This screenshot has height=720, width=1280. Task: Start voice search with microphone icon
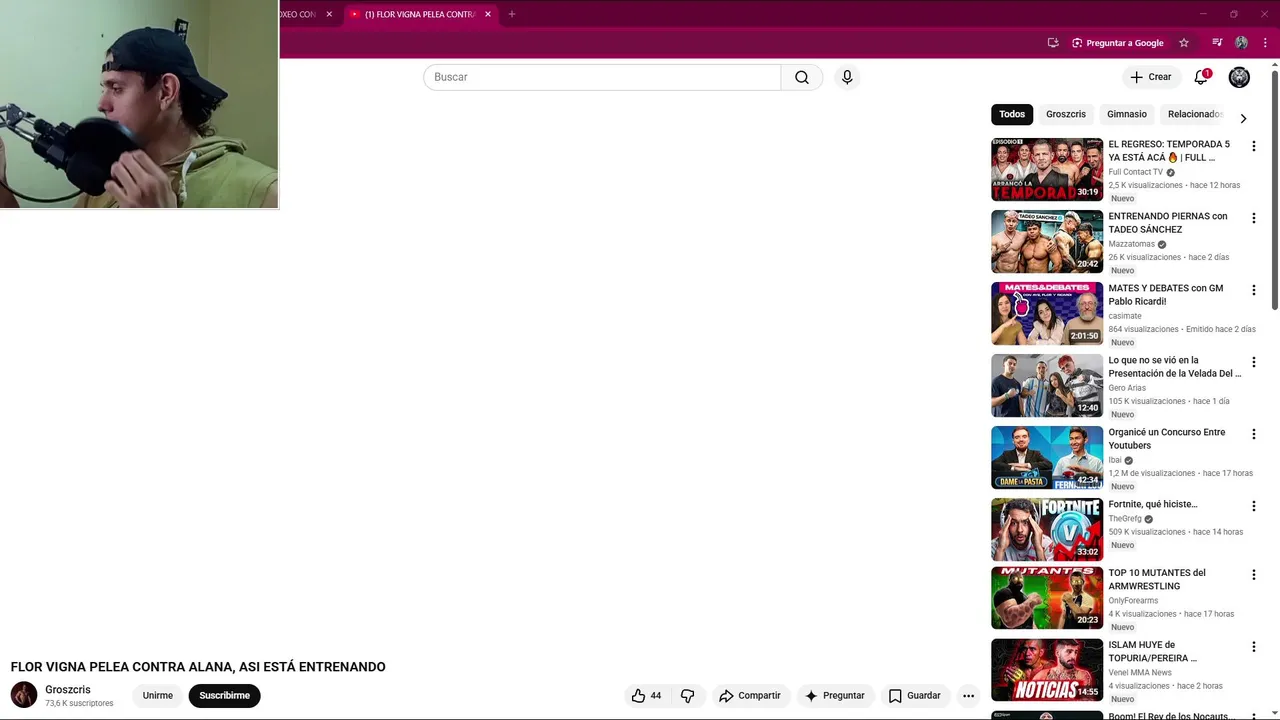tap(847, 77)
